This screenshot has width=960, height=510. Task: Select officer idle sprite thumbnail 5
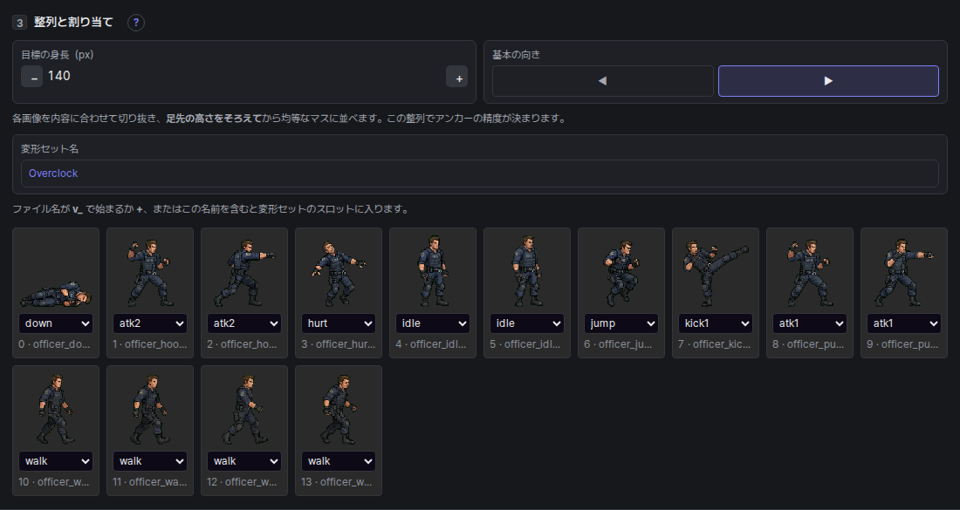527,272
